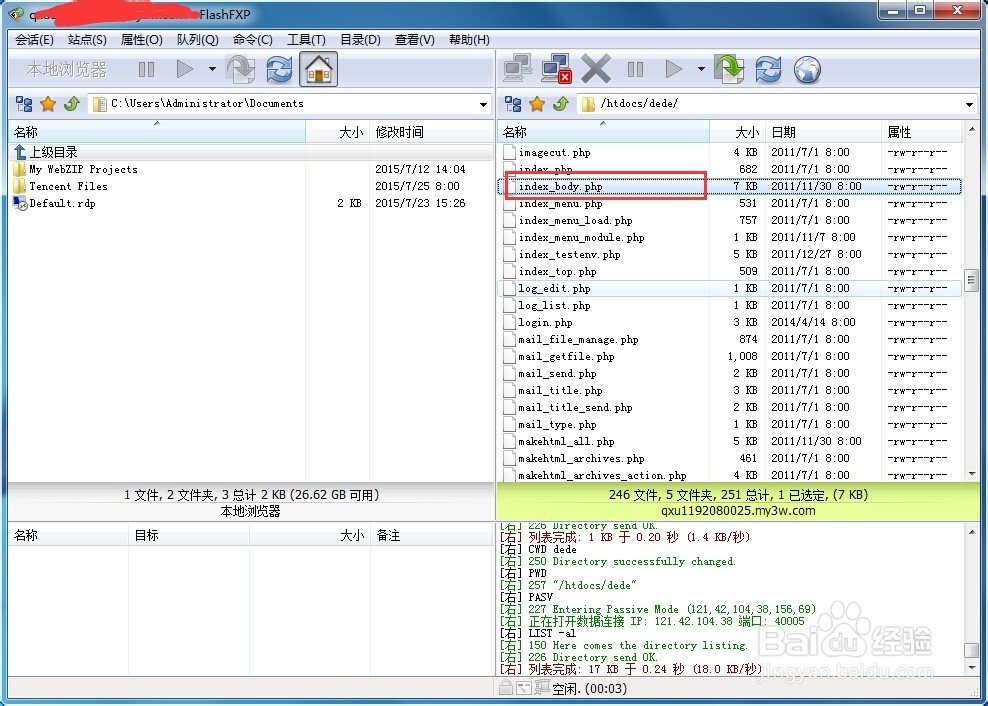This screenshot has width=988, height=706.
Task: Click the remote connect computers icon
Action: pyautogui.click(x=517, y=69)
